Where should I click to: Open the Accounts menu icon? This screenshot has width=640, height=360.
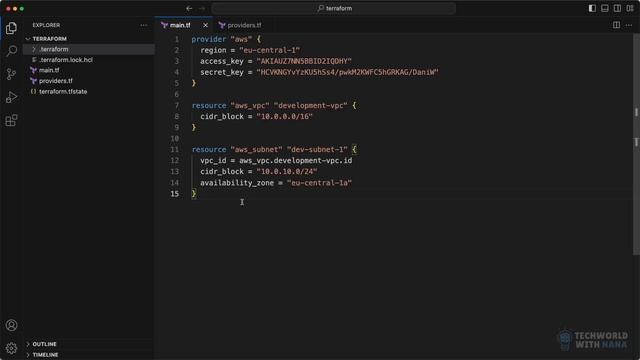coord(11,325)
